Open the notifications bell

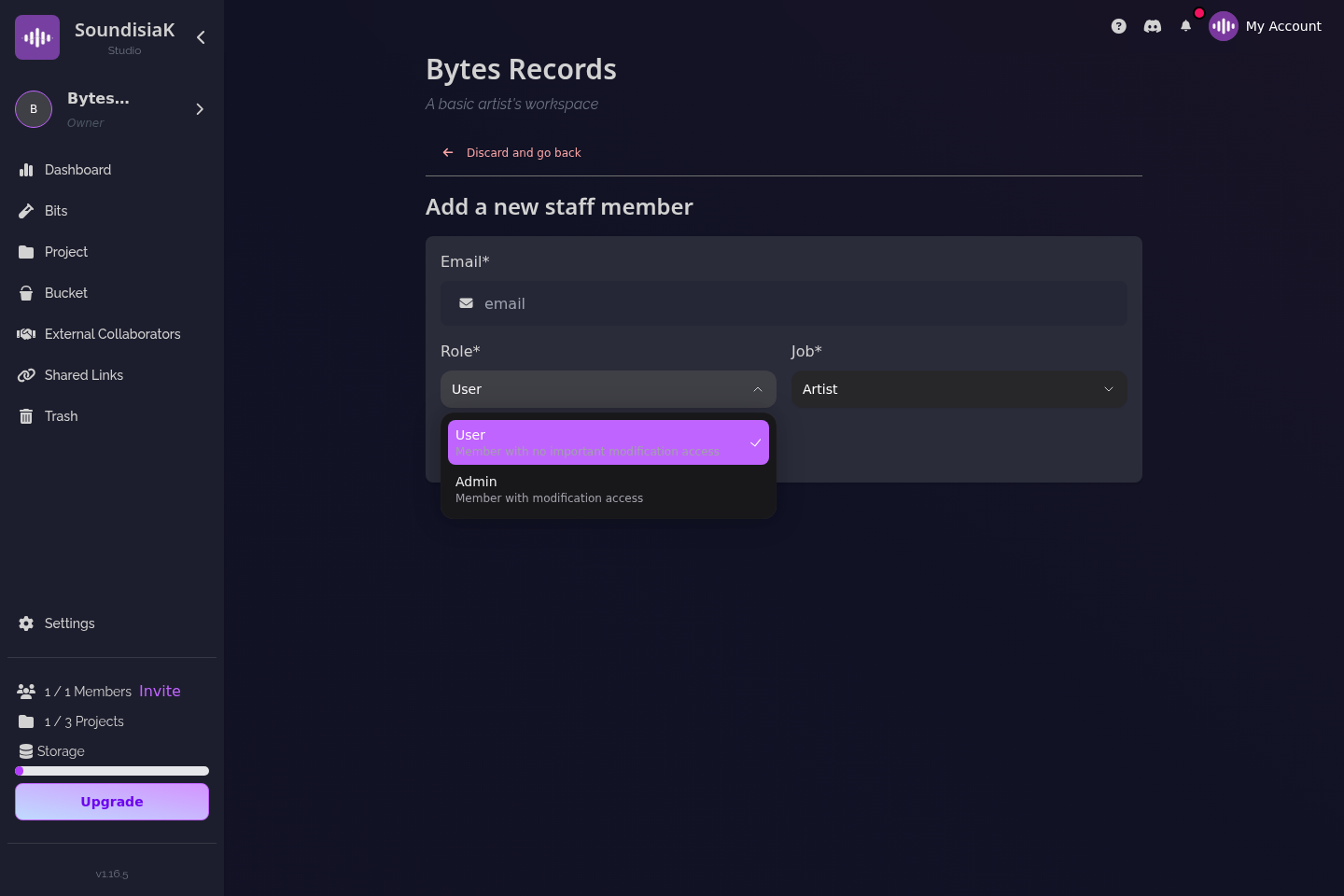(x=1186, y=26)
